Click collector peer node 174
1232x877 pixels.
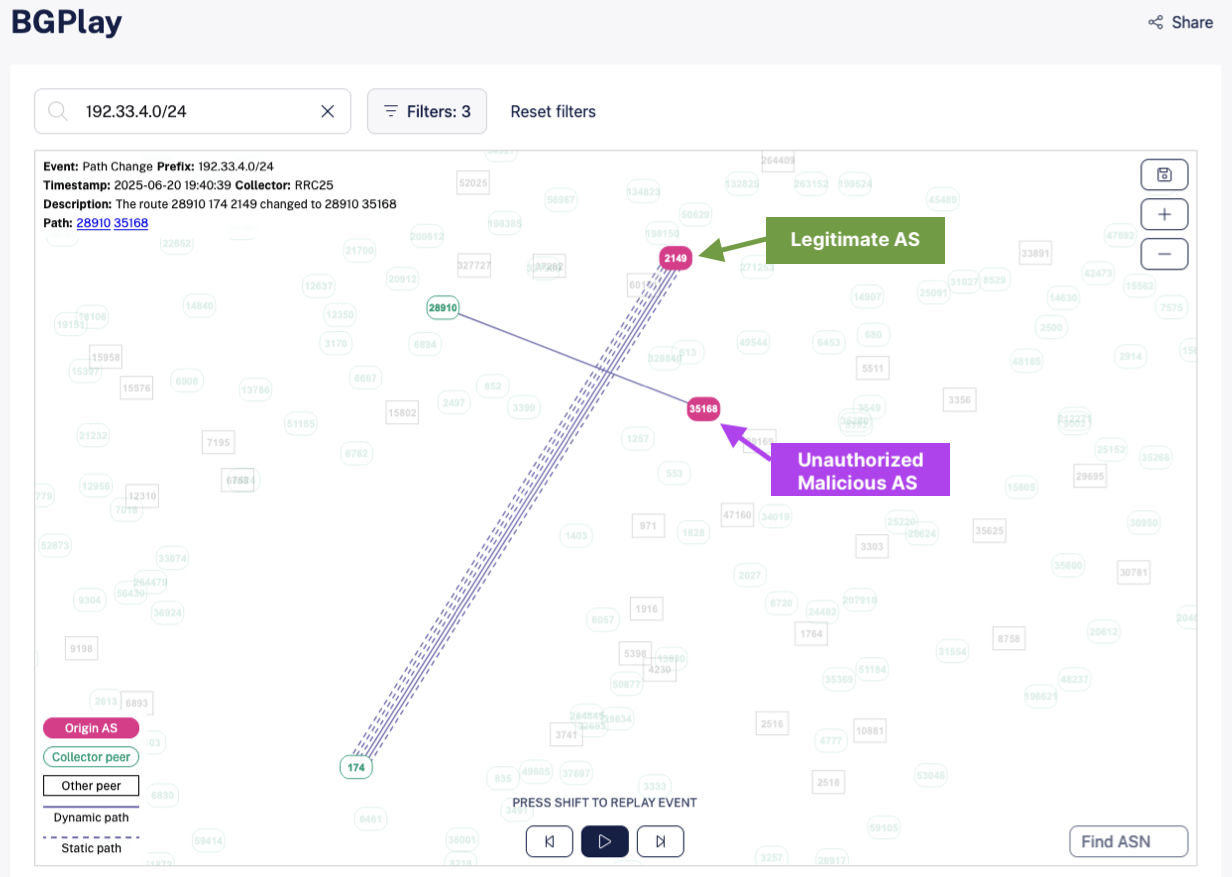pyautogui.click(x=356, y=767)
